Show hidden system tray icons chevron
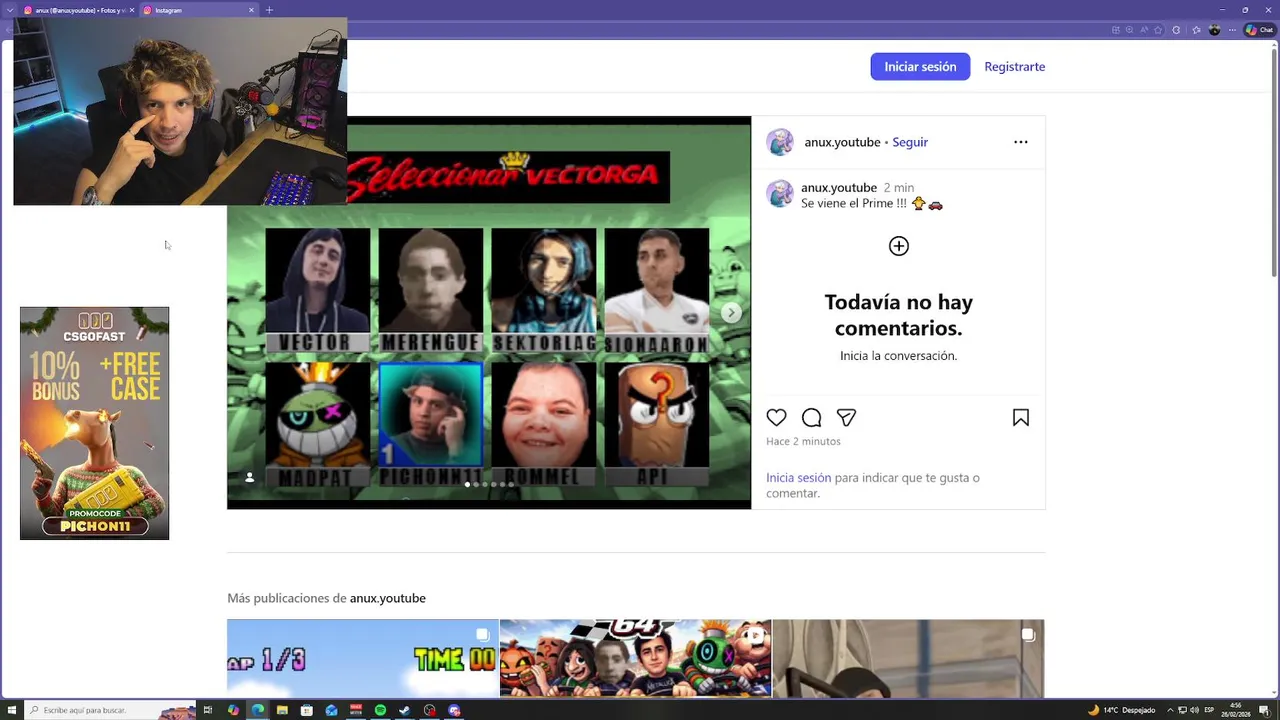The image size is (1280, 720). point(1170,710)
